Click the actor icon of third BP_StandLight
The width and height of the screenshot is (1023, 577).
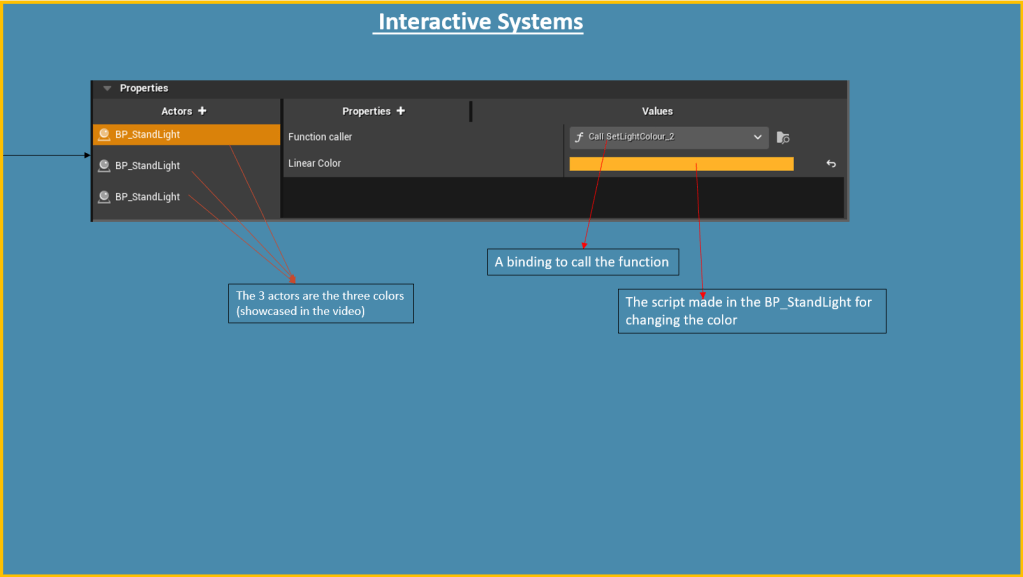pos(104,196)
